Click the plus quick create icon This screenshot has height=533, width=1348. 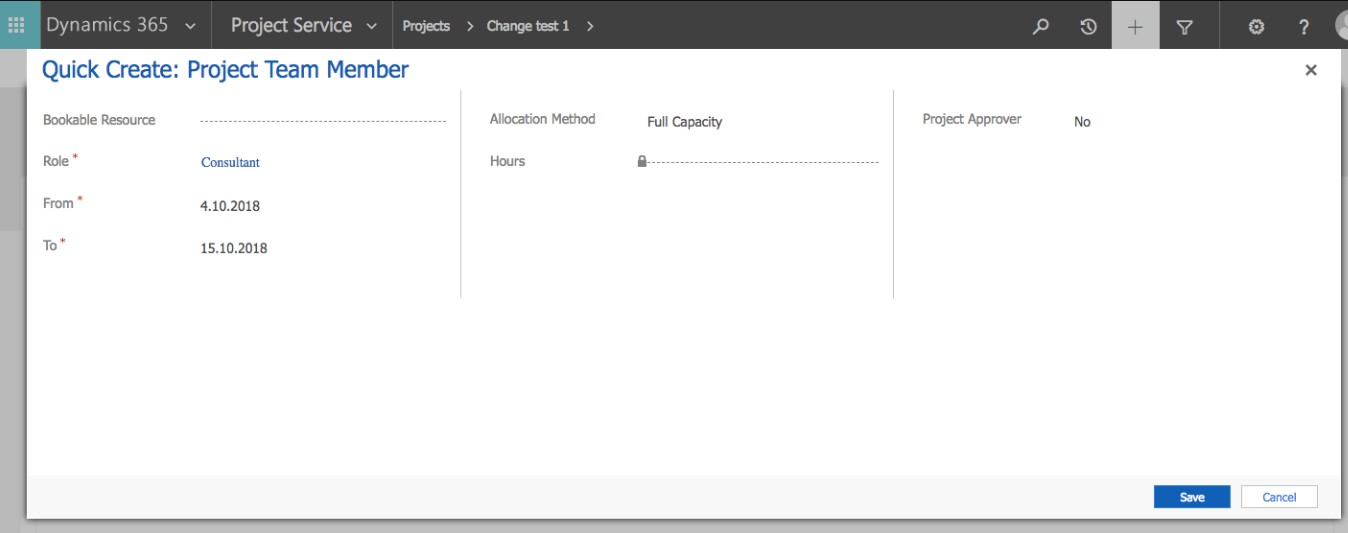[1135, 27]
